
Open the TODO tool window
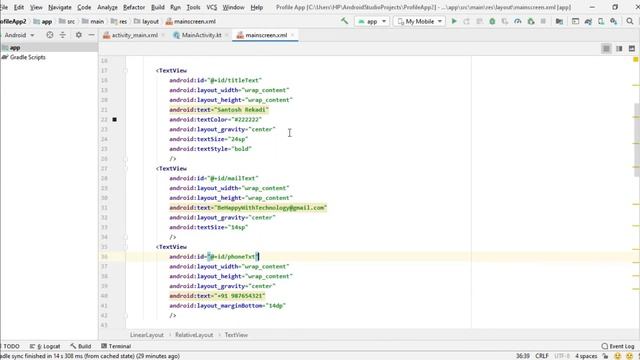pos(11,346)
